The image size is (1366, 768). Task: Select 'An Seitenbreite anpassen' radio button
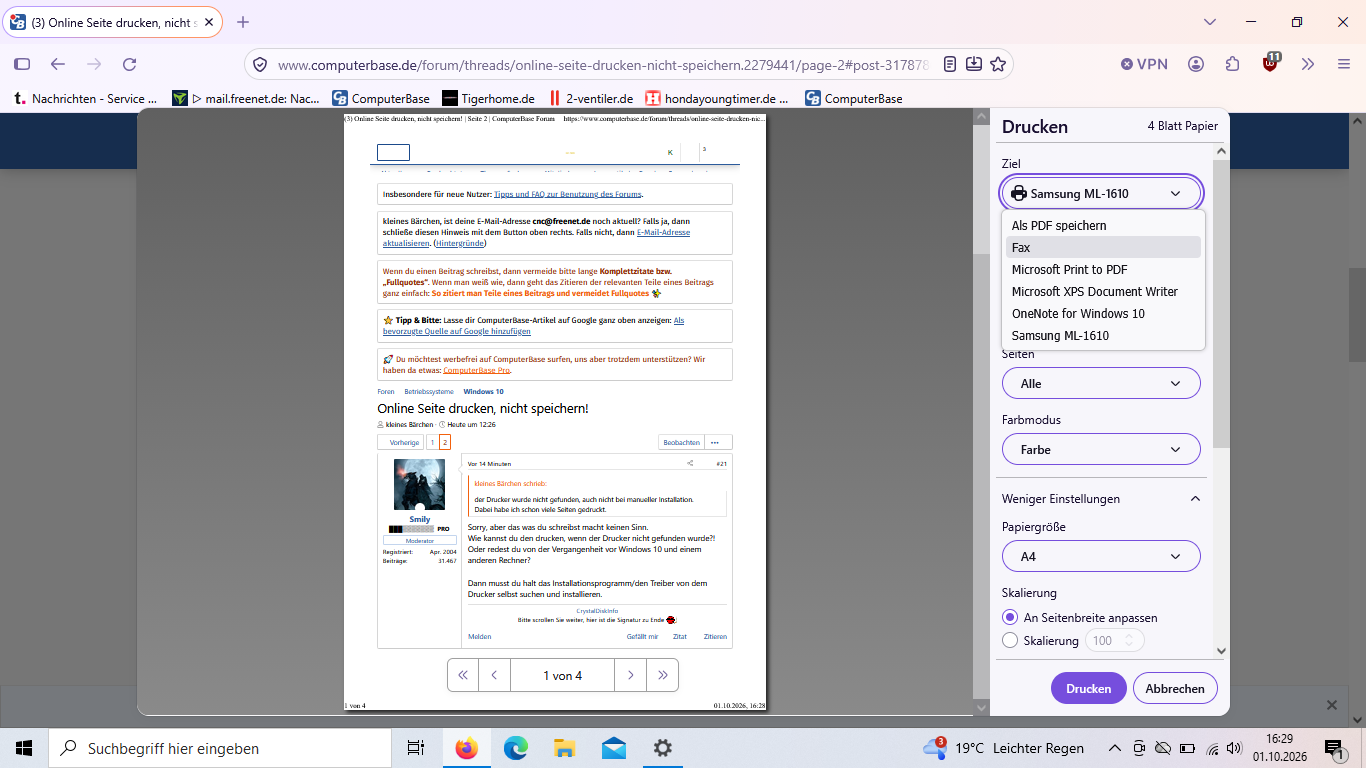point(1010,618)
